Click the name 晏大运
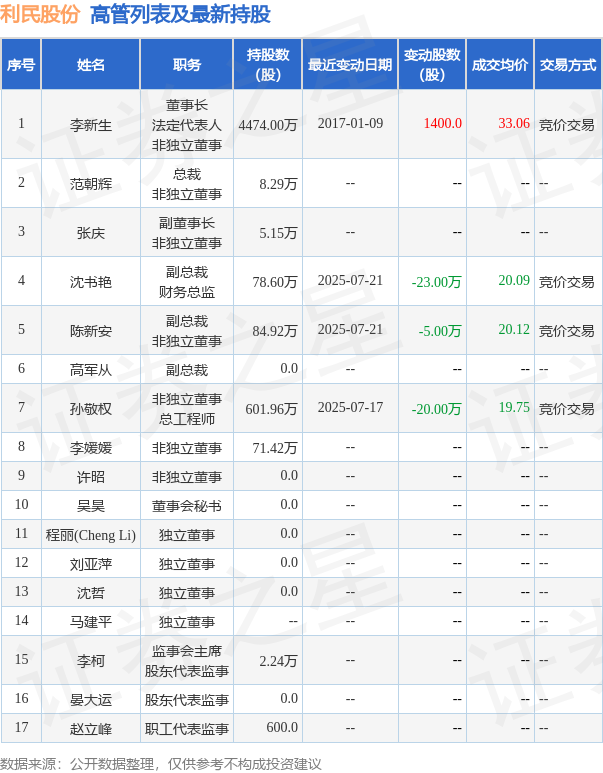The image size is (603, 773). 91,700
